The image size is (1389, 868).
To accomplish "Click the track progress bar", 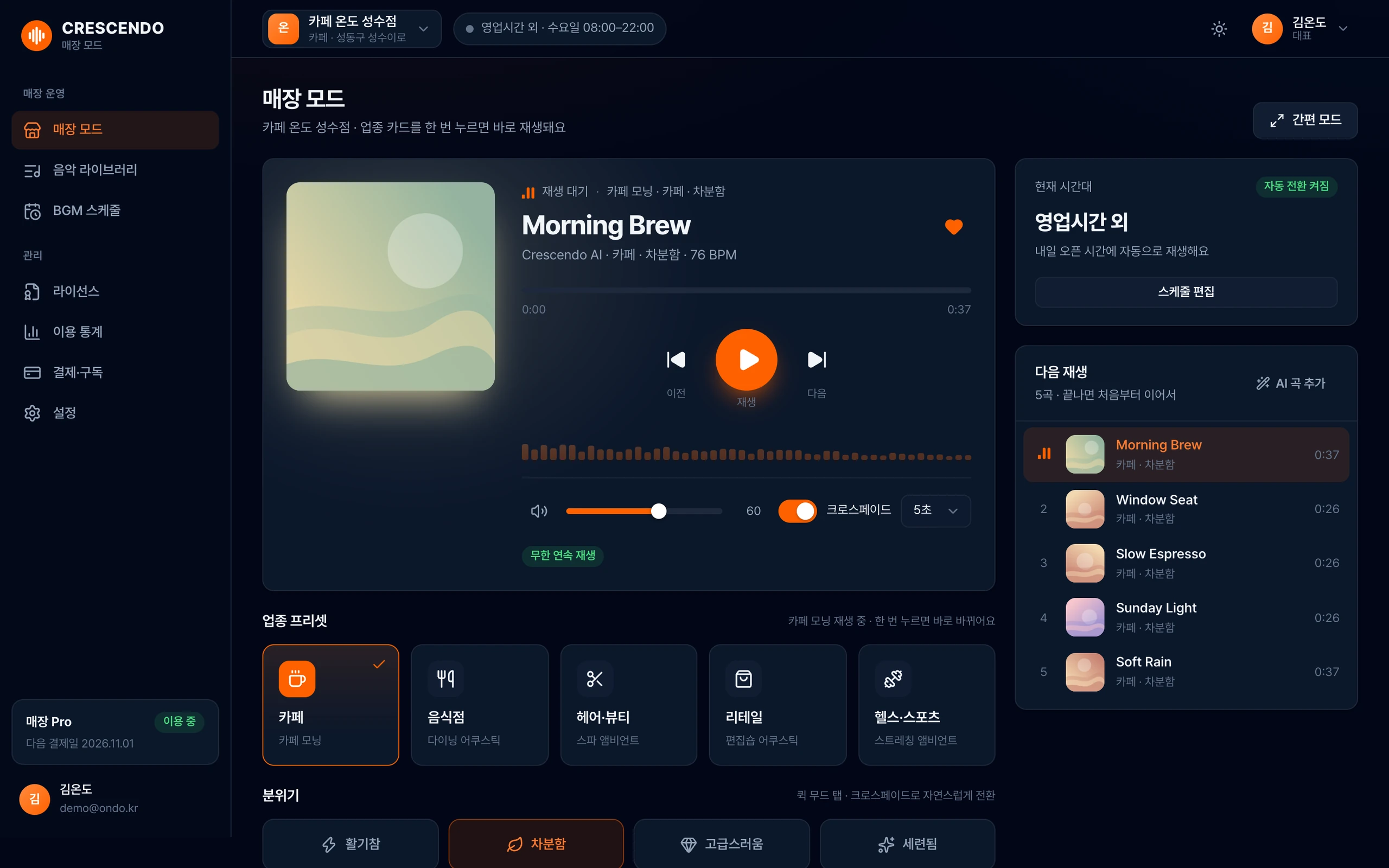I will coord(746,290).
